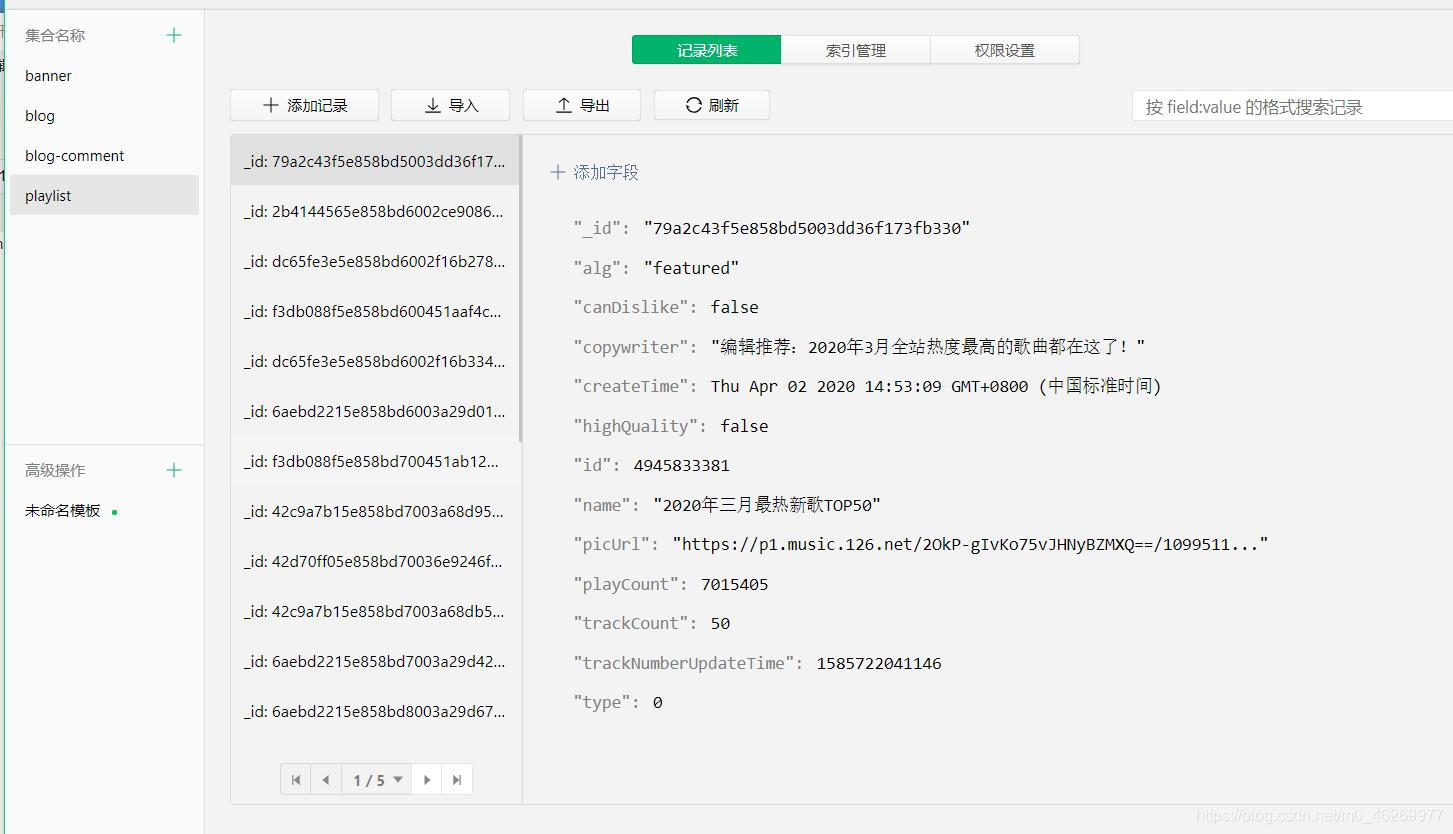1453x834 pixels.
Task: Click the canDislike false value
Action: coord(735,307)
